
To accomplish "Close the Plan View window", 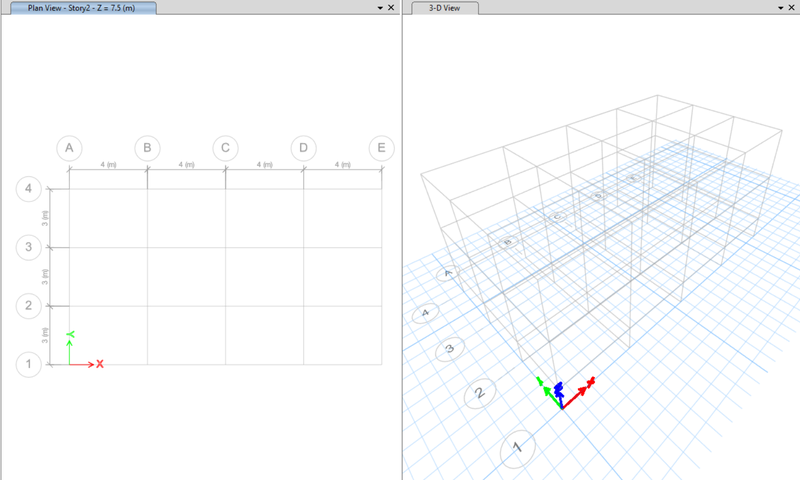I will click(x=391, y=8).
